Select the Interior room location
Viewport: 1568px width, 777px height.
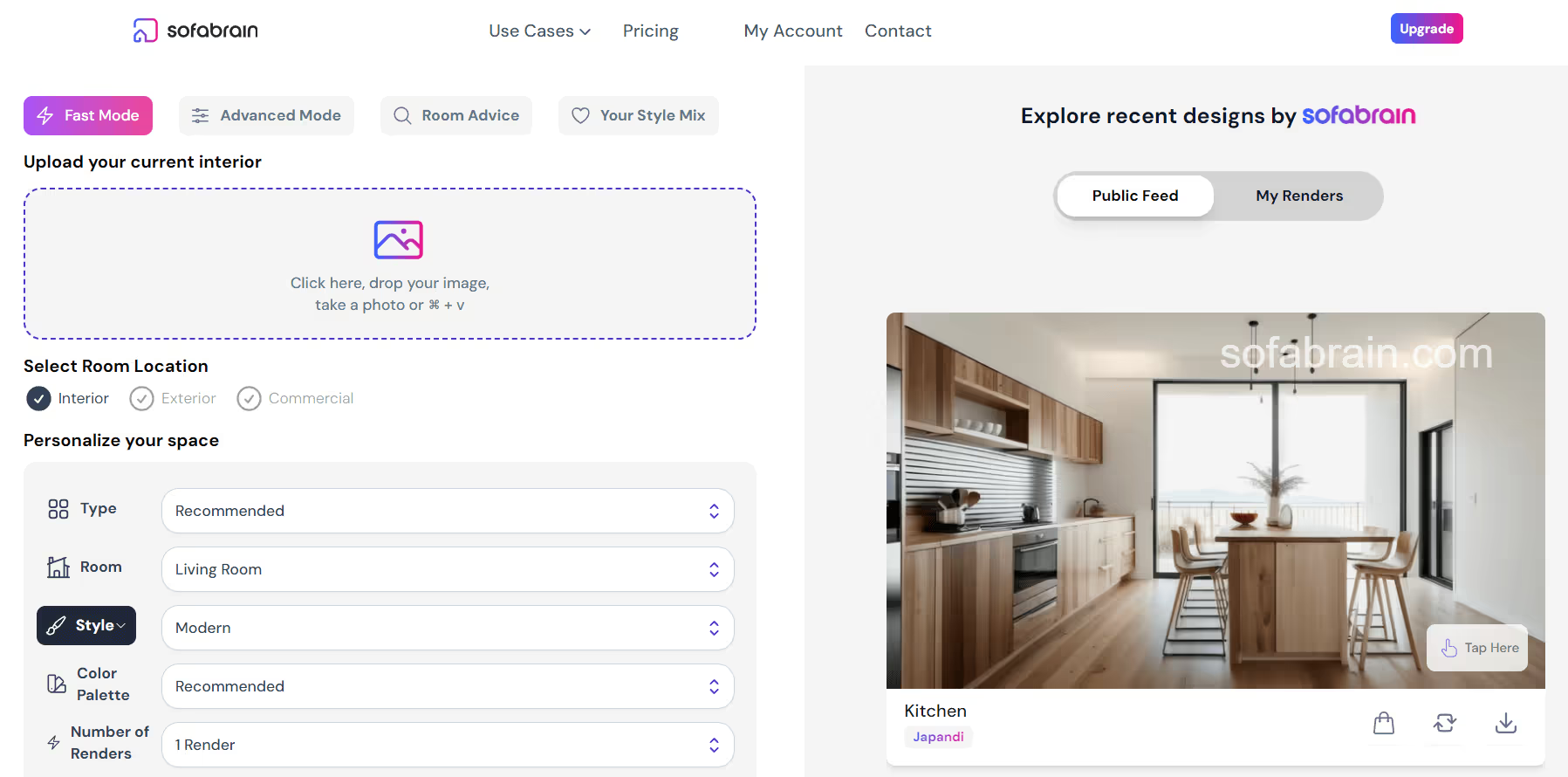pyautogui.click(x=68, y=398)
